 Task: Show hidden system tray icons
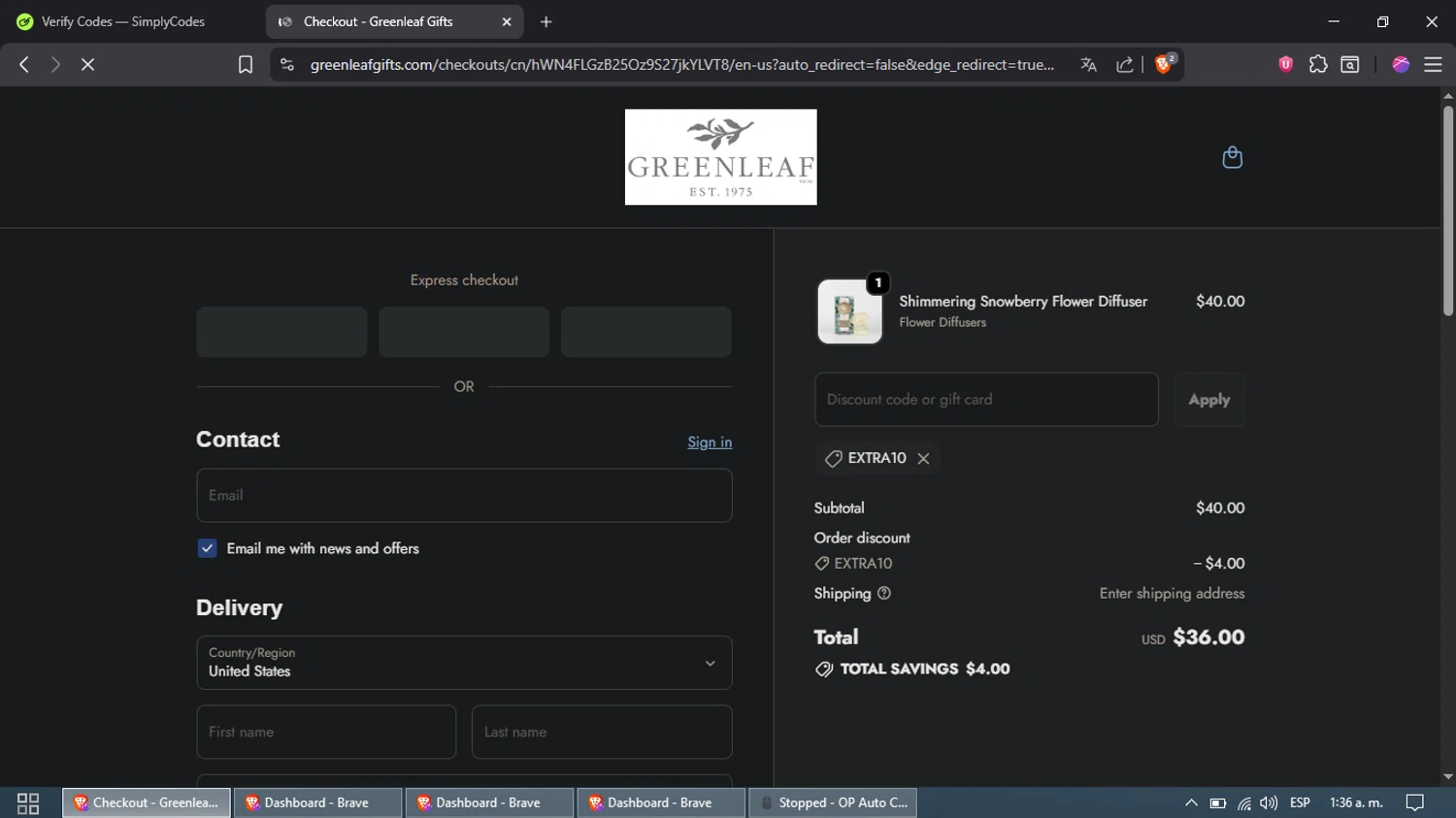(x=1191, y=803)
